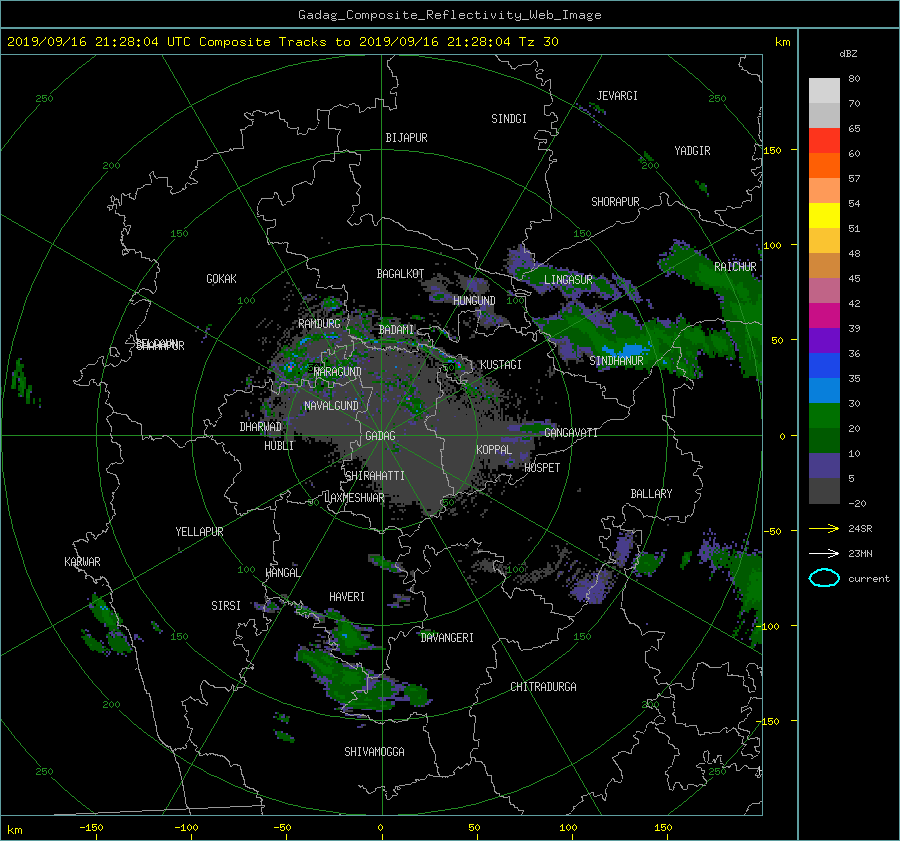Click the DAVANGERI label

pyautogui.click(x=447, y=638)
